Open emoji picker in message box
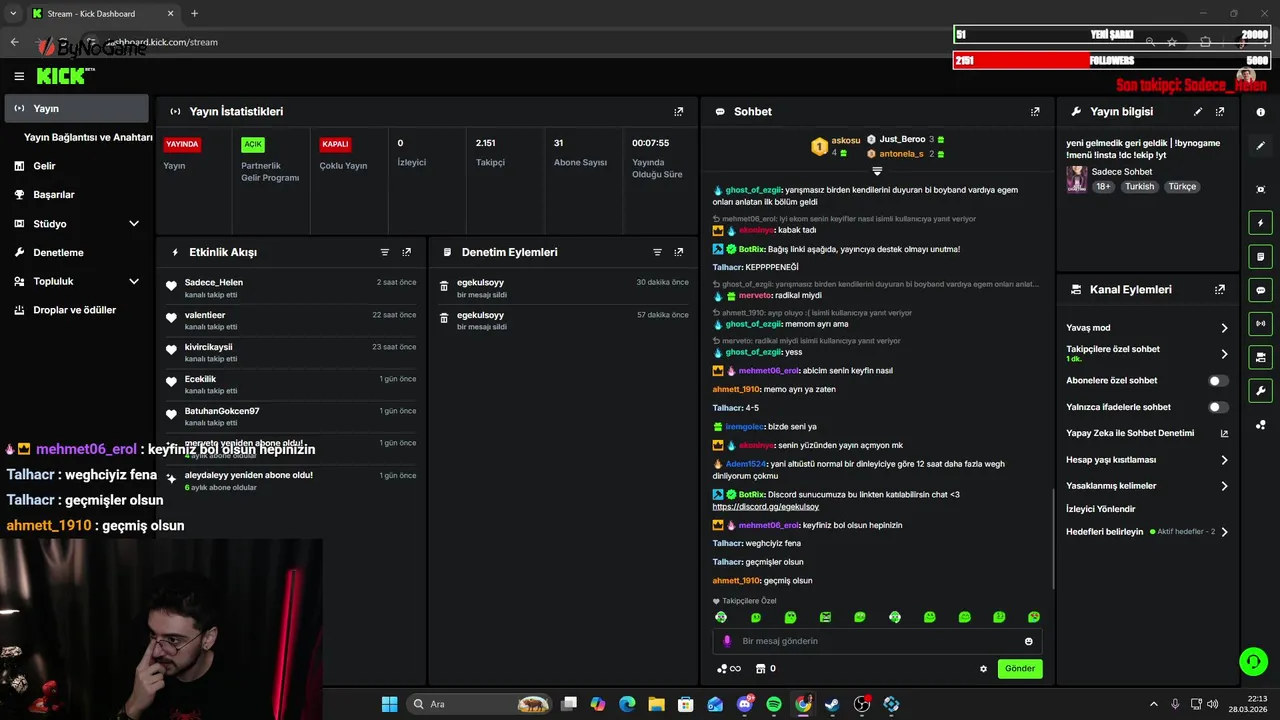 [1028, 641]
